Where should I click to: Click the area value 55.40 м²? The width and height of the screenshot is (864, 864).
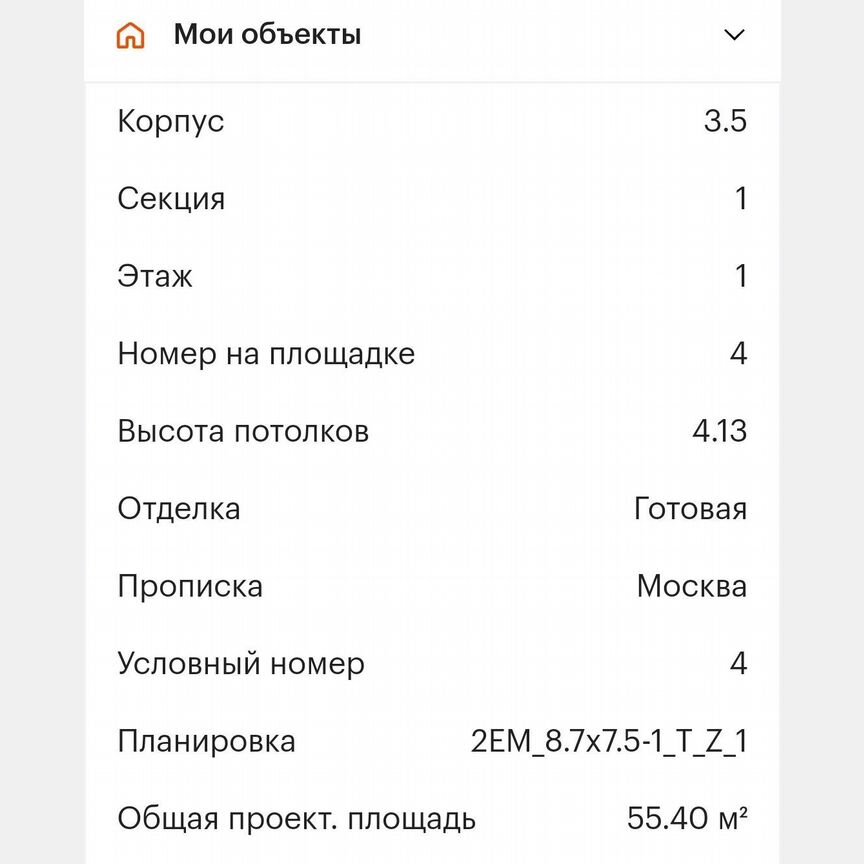click(x=686, y=817)
